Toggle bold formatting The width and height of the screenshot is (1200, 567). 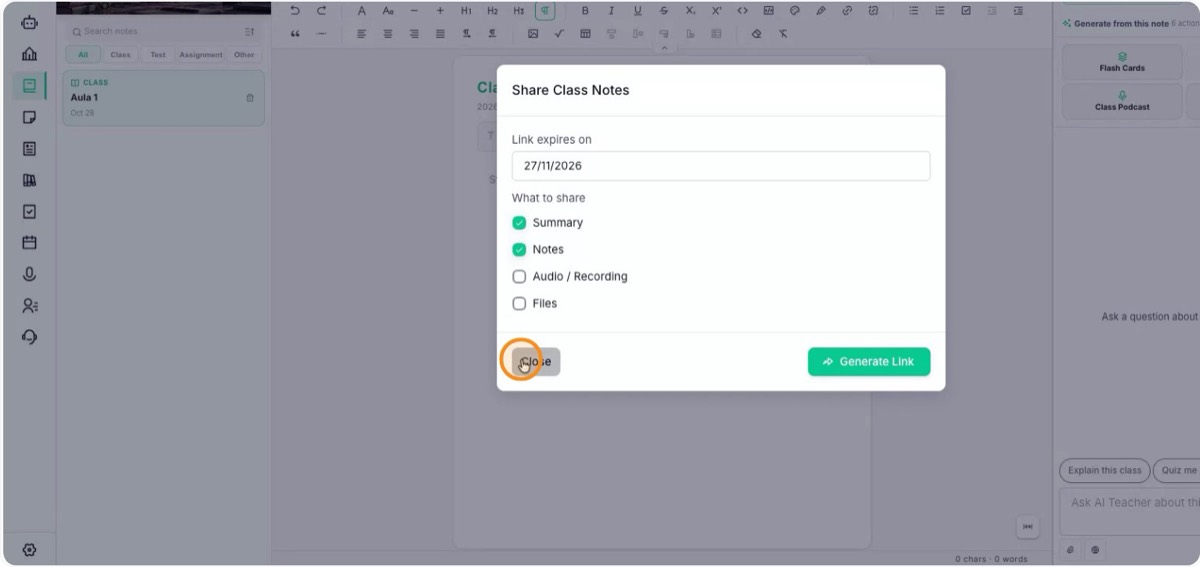[585, 11]
